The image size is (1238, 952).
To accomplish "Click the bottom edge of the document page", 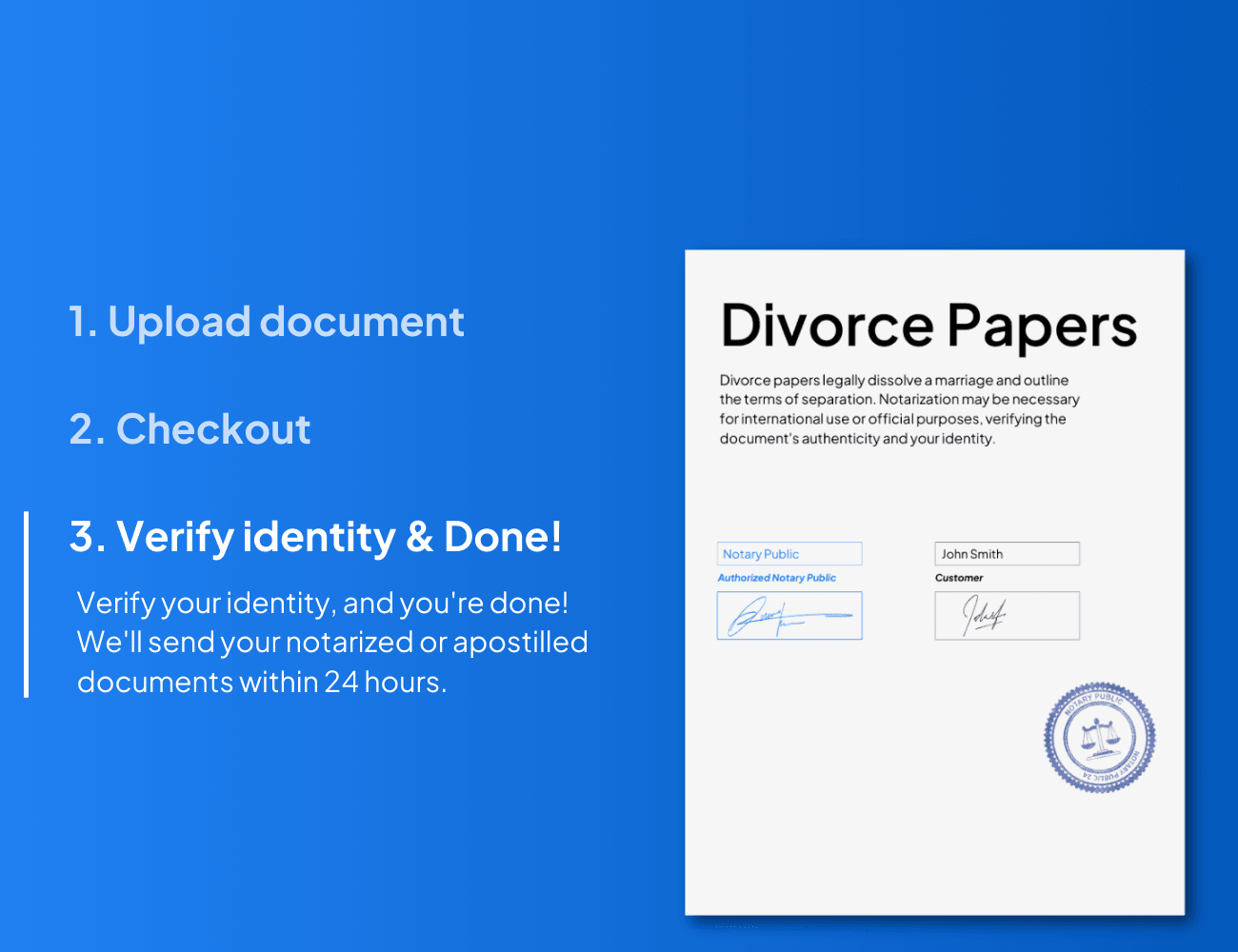I will click(935, 914).
